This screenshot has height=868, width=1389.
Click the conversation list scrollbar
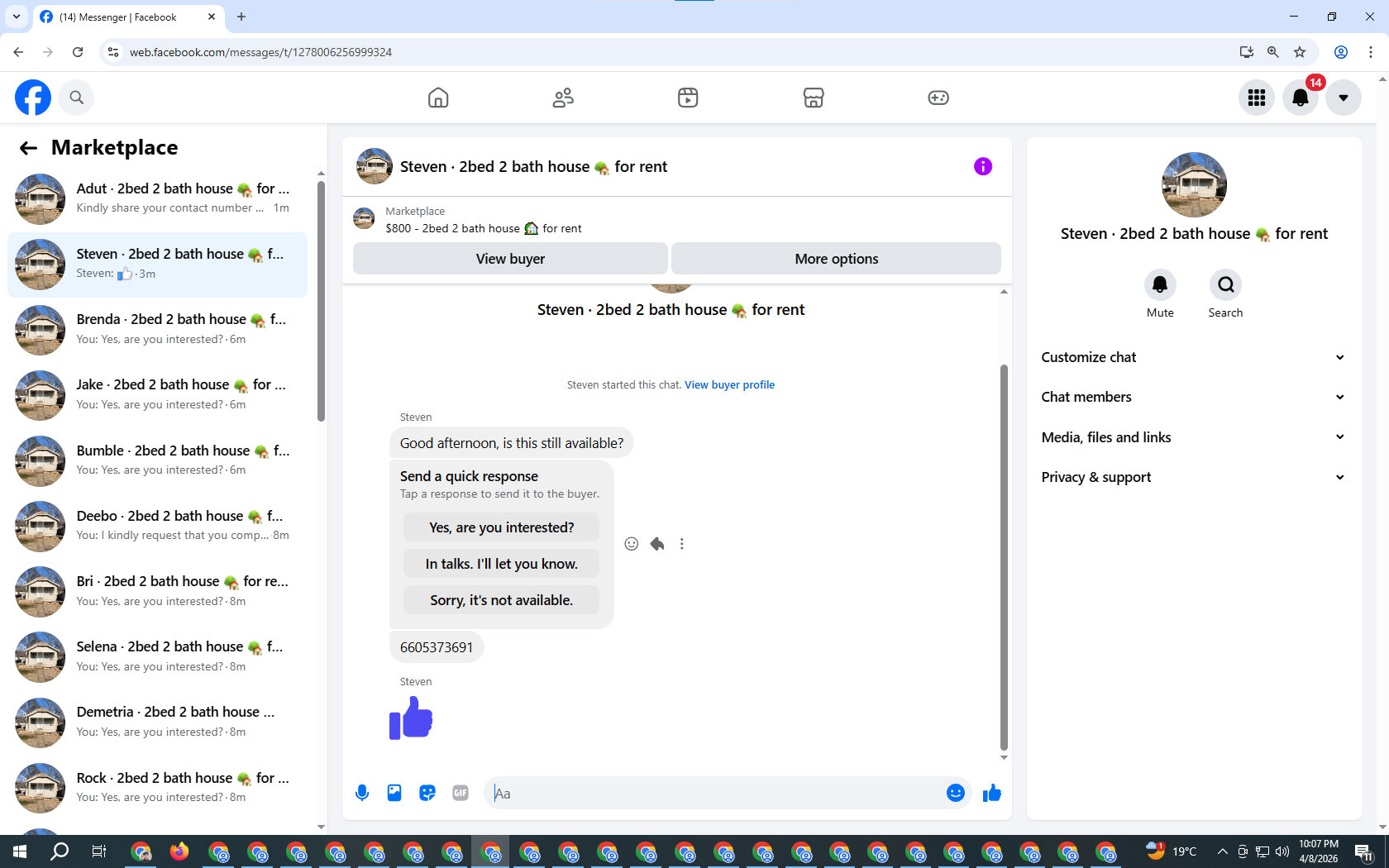pos(321,302)
